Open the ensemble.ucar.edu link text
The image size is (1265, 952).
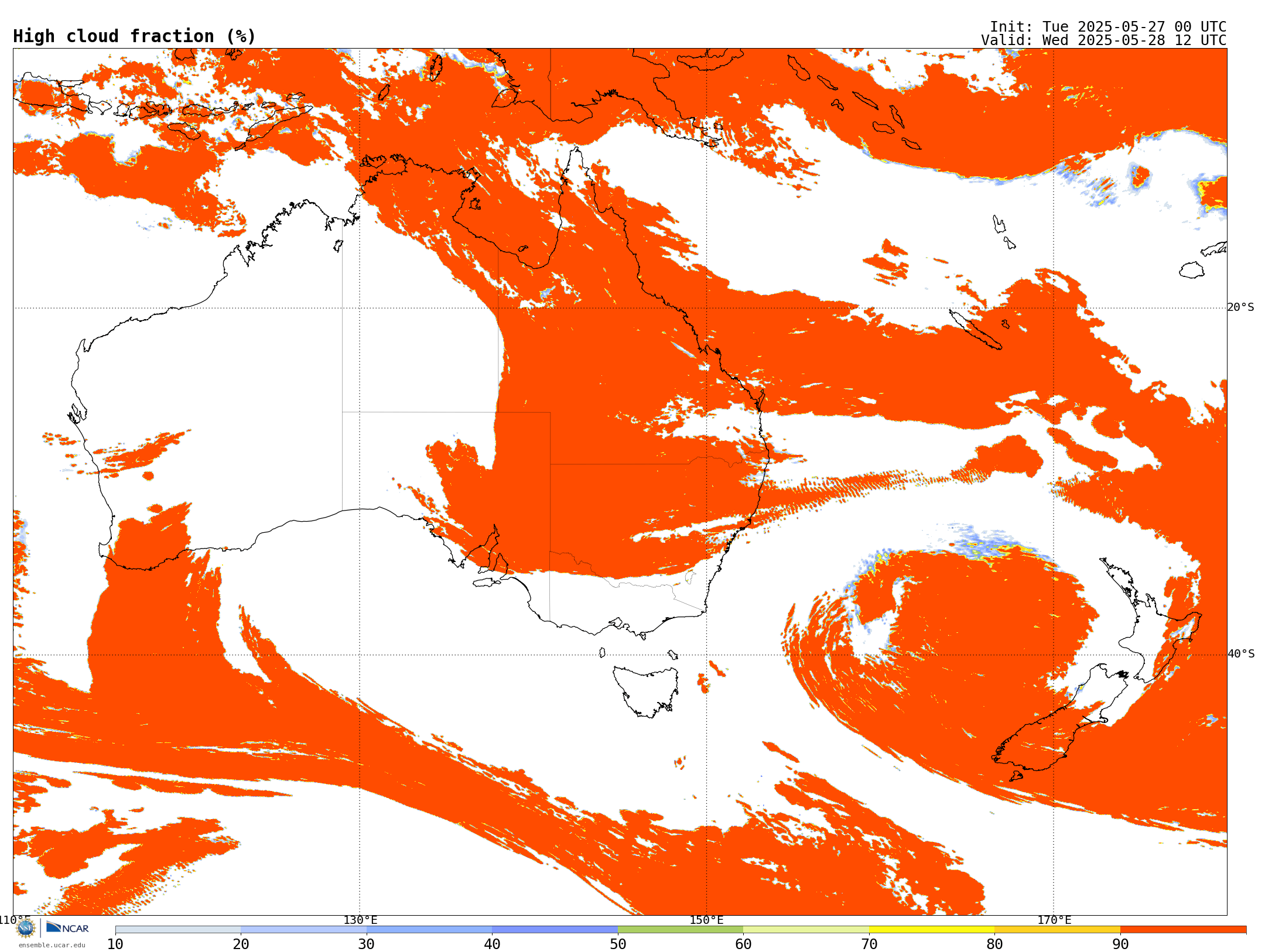point(52,945)
